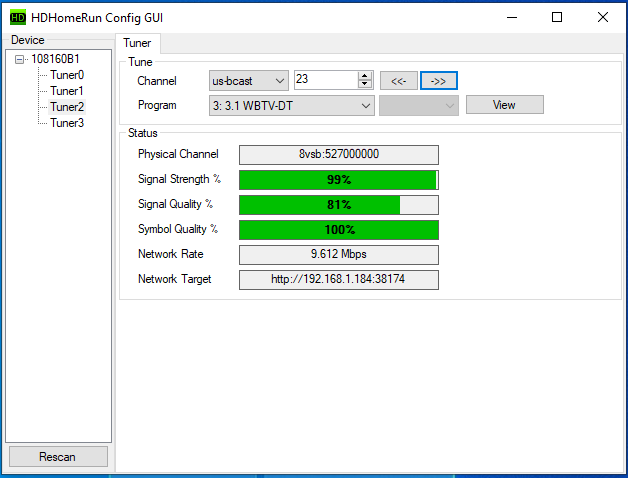Click the View button
Image resolution: width=628 pixels, height=478 pixels.
[x=504, y=105]
